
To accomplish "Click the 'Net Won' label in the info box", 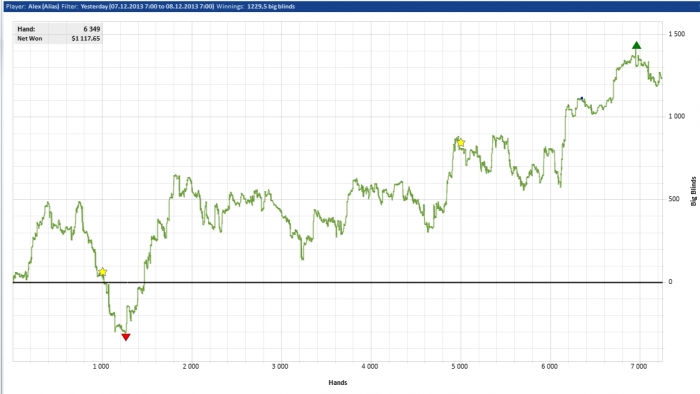I will (x=29, y=39).
